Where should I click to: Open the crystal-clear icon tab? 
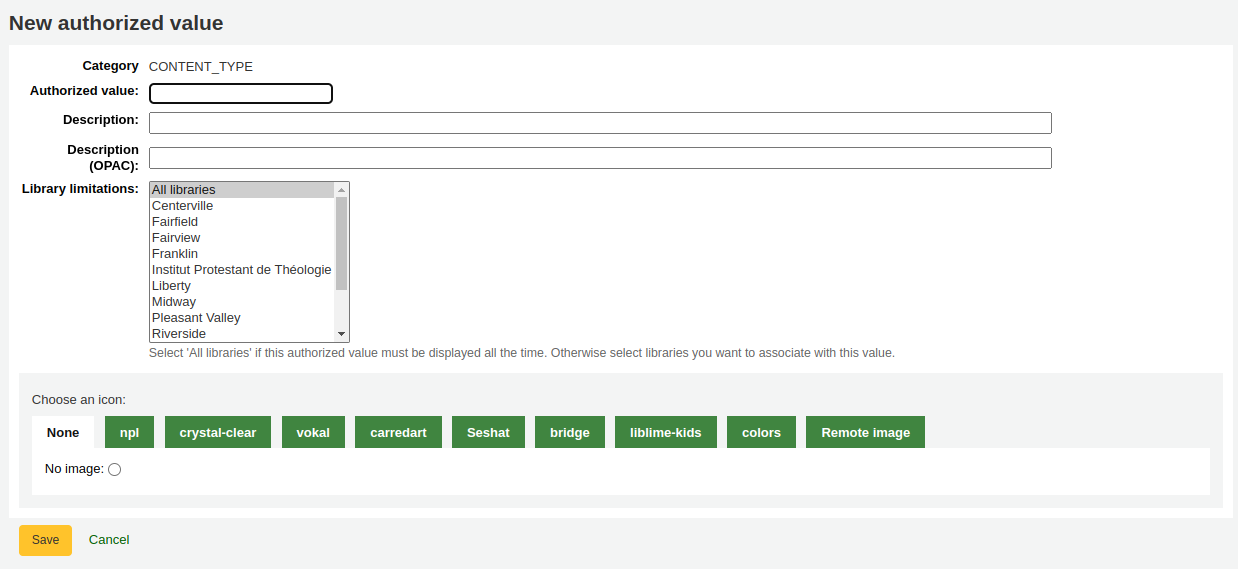(x=218, y=433)
